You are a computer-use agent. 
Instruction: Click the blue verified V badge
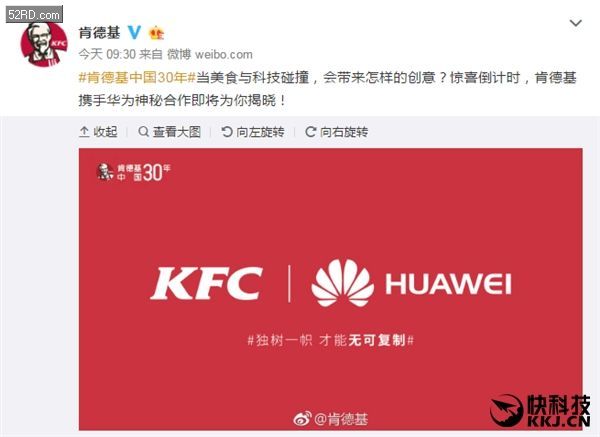134,33
